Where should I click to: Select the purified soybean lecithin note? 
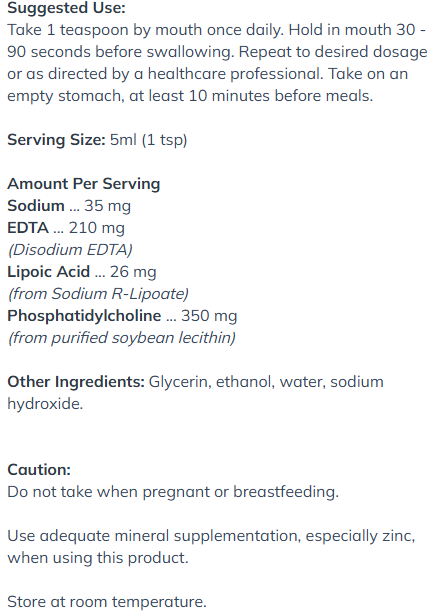(x=122, y=338)
